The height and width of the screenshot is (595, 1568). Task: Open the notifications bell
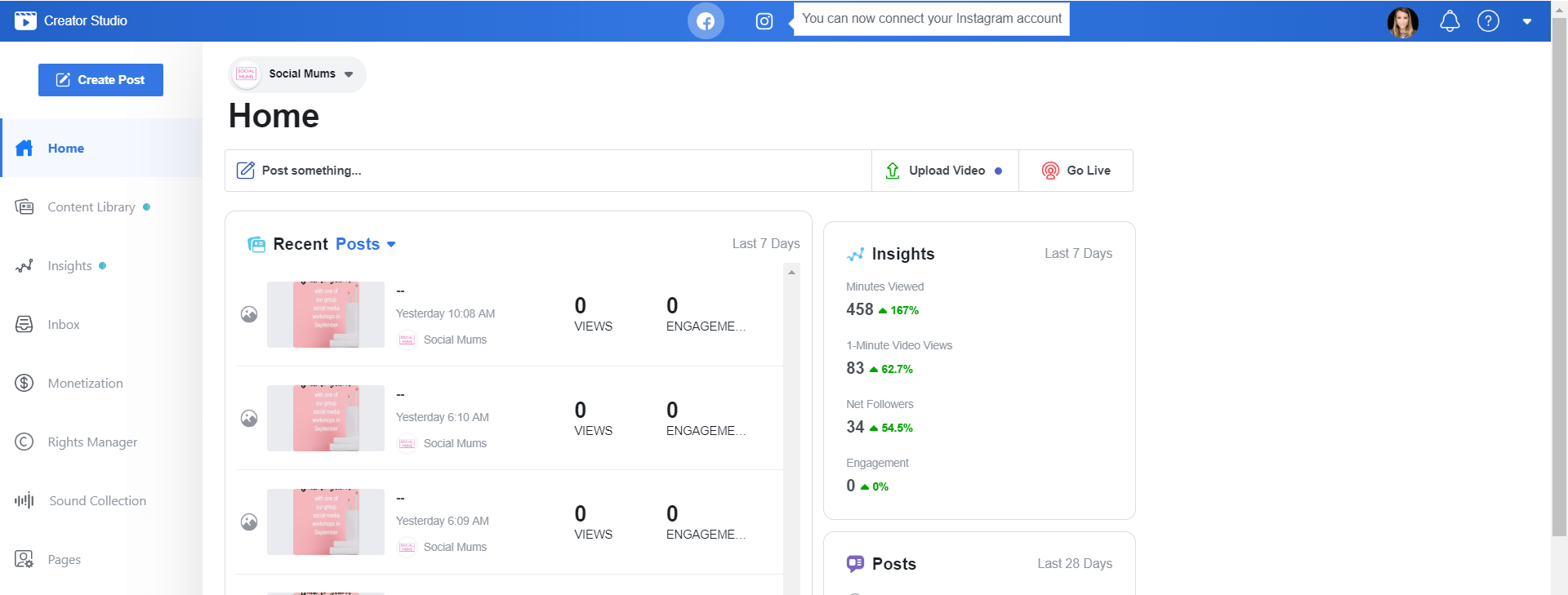click(x=1450, y=21)
